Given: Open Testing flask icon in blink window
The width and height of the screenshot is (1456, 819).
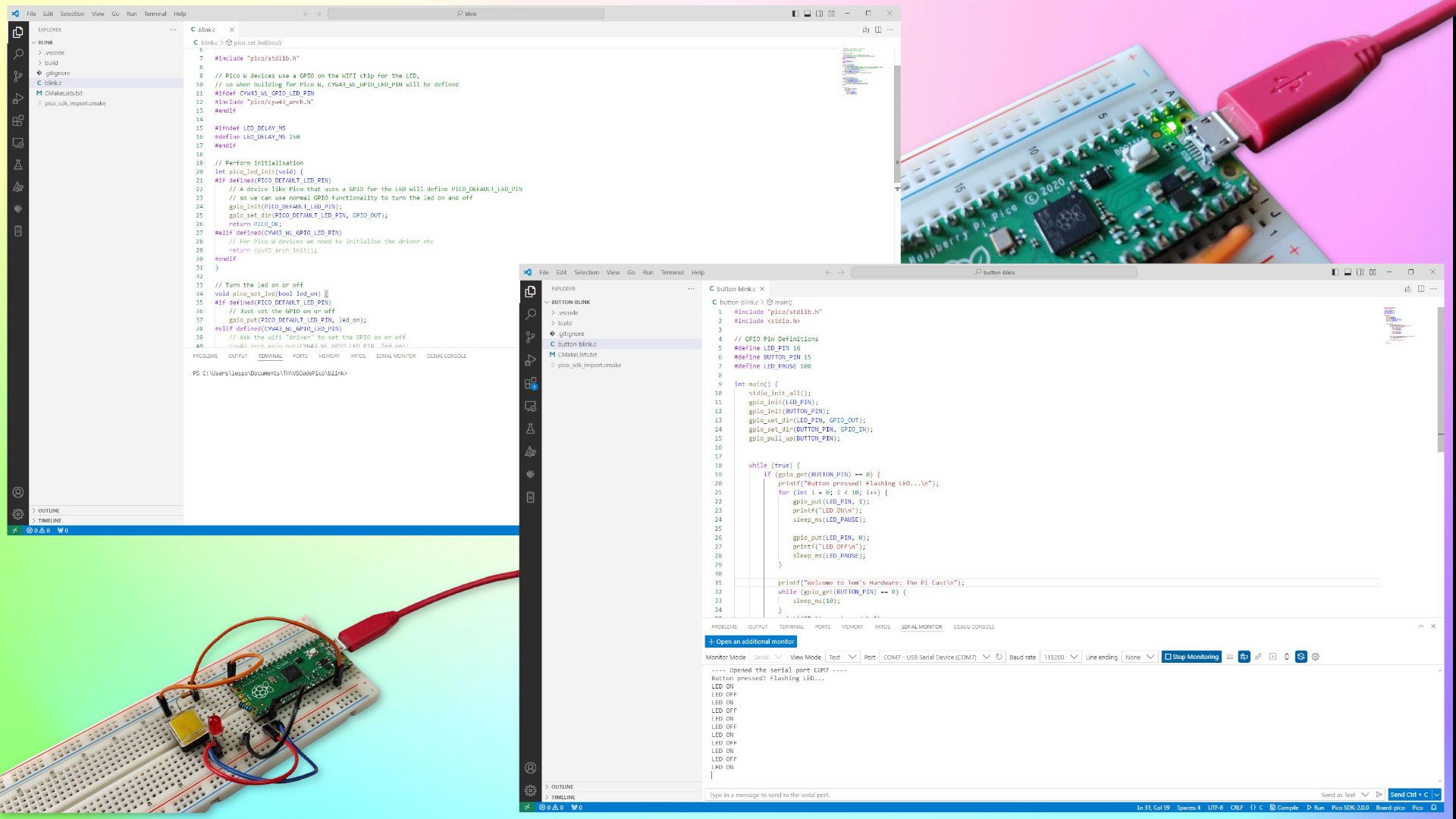Looking at the screenshot, I should click(18, 165).
